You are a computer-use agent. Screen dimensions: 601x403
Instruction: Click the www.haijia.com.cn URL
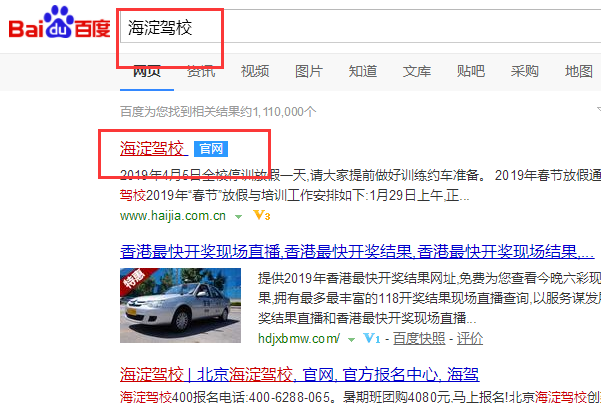click(x=173, y=216)
